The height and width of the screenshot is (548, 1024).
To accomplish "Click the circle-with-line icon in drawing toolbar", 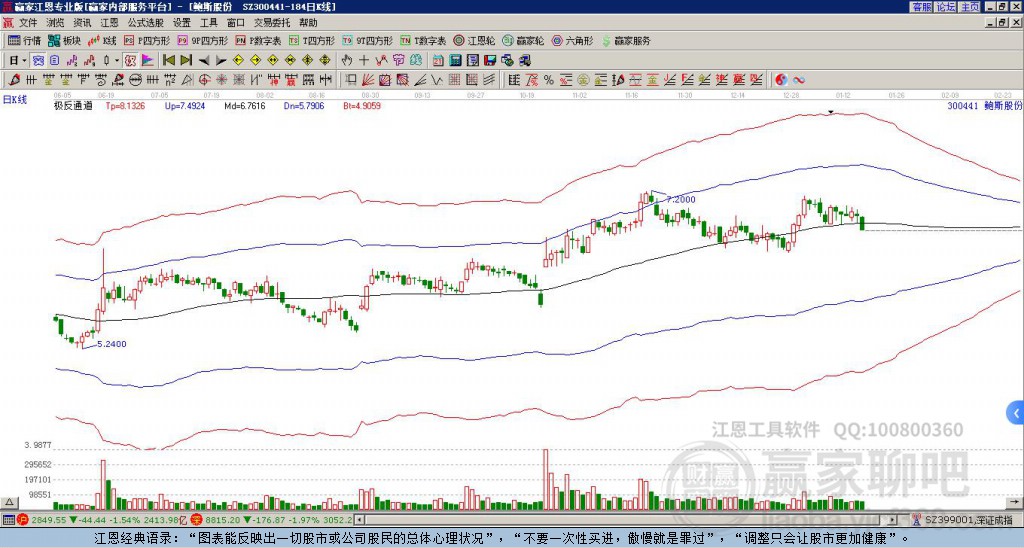I will pyautogui.click(x=135, y=80).
